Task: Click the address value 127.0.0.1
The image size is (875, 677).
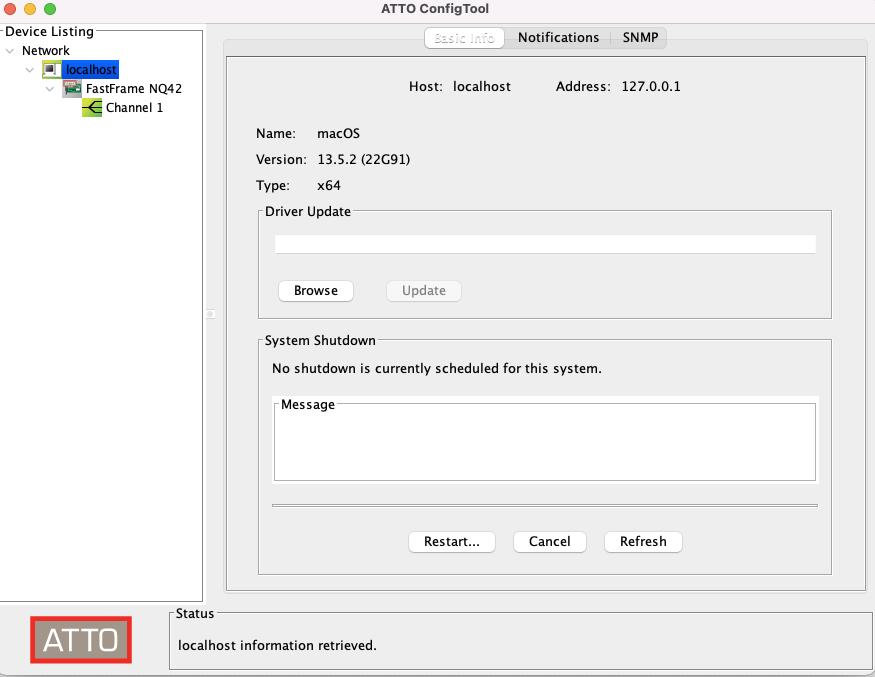Action: click(651, 87)
